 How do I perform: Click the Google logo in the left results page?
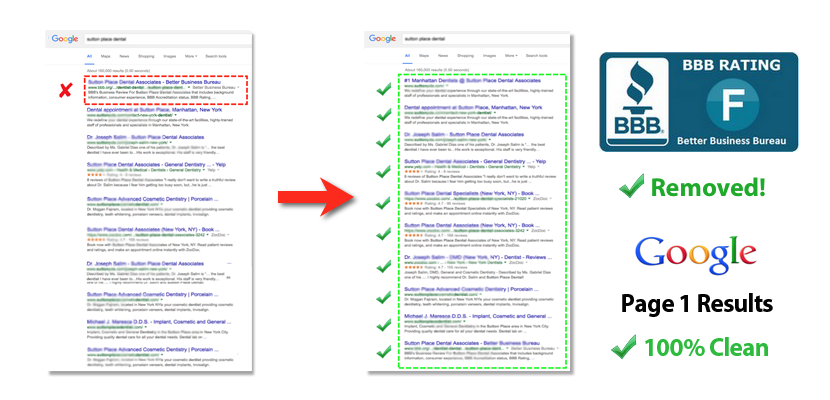pyautogui.click(x=65, y=39)
